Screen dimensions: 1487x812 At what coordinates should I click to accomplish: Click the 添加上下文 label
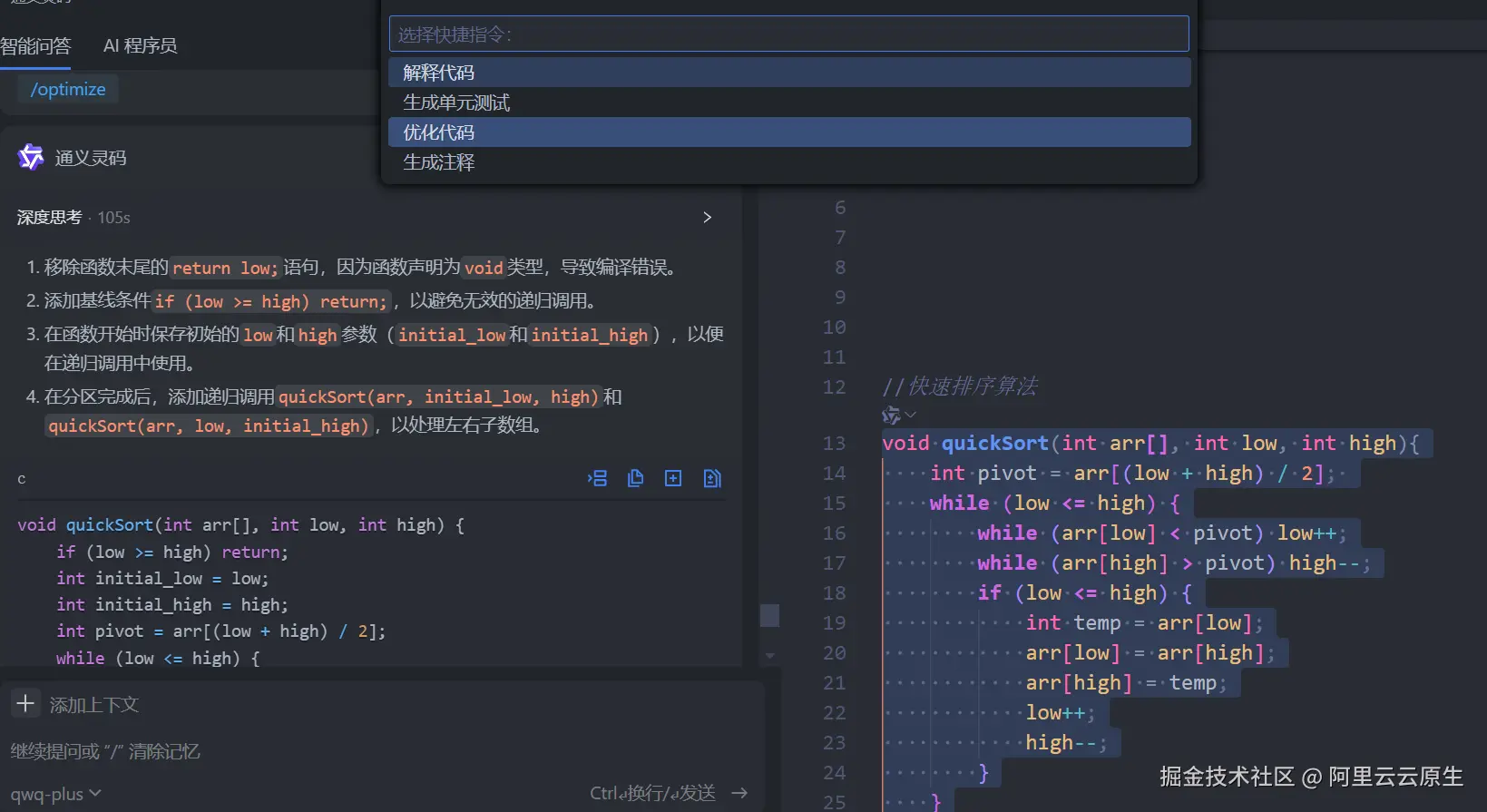[94, 705]
